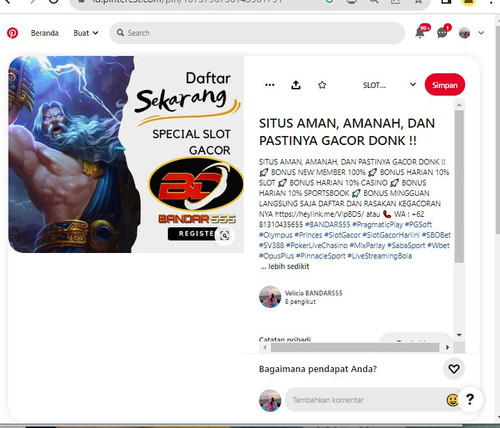
Task: Share the pin via upload icon
Action: click(x=296, y=85)
